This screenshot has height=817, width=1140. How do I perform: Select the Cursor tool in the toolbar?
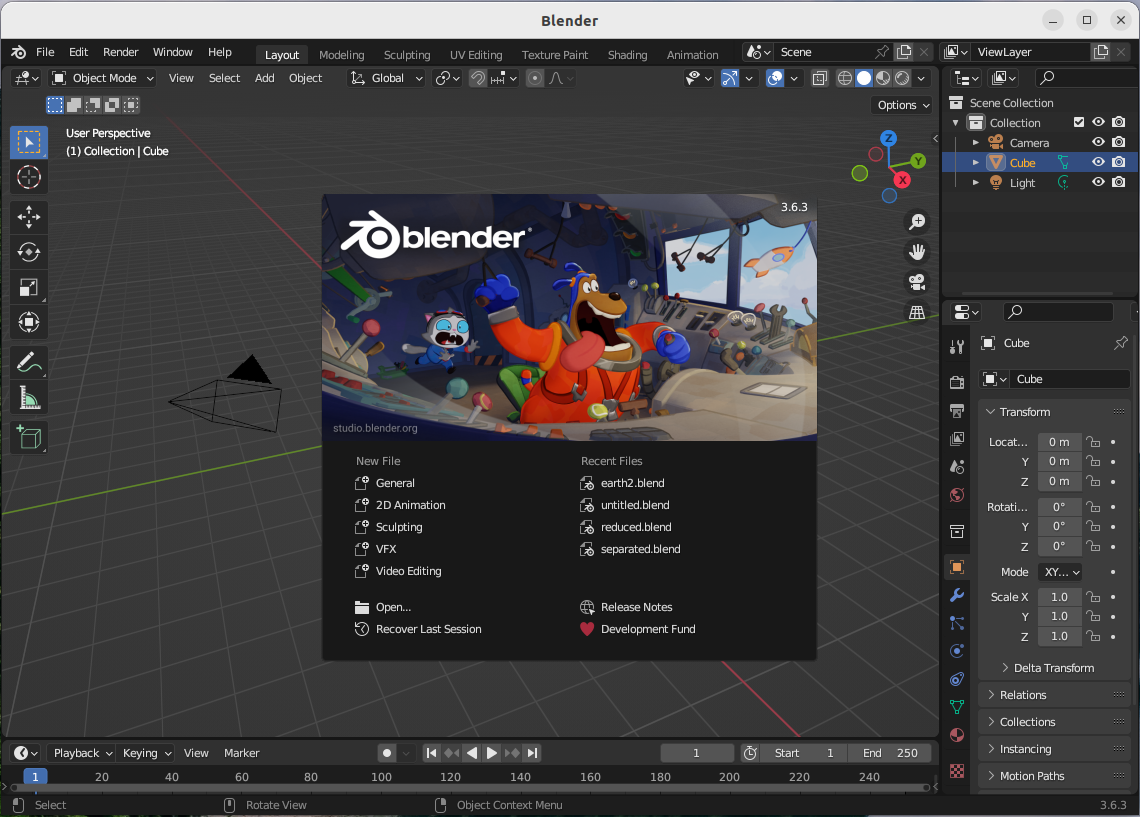[29, 177]
